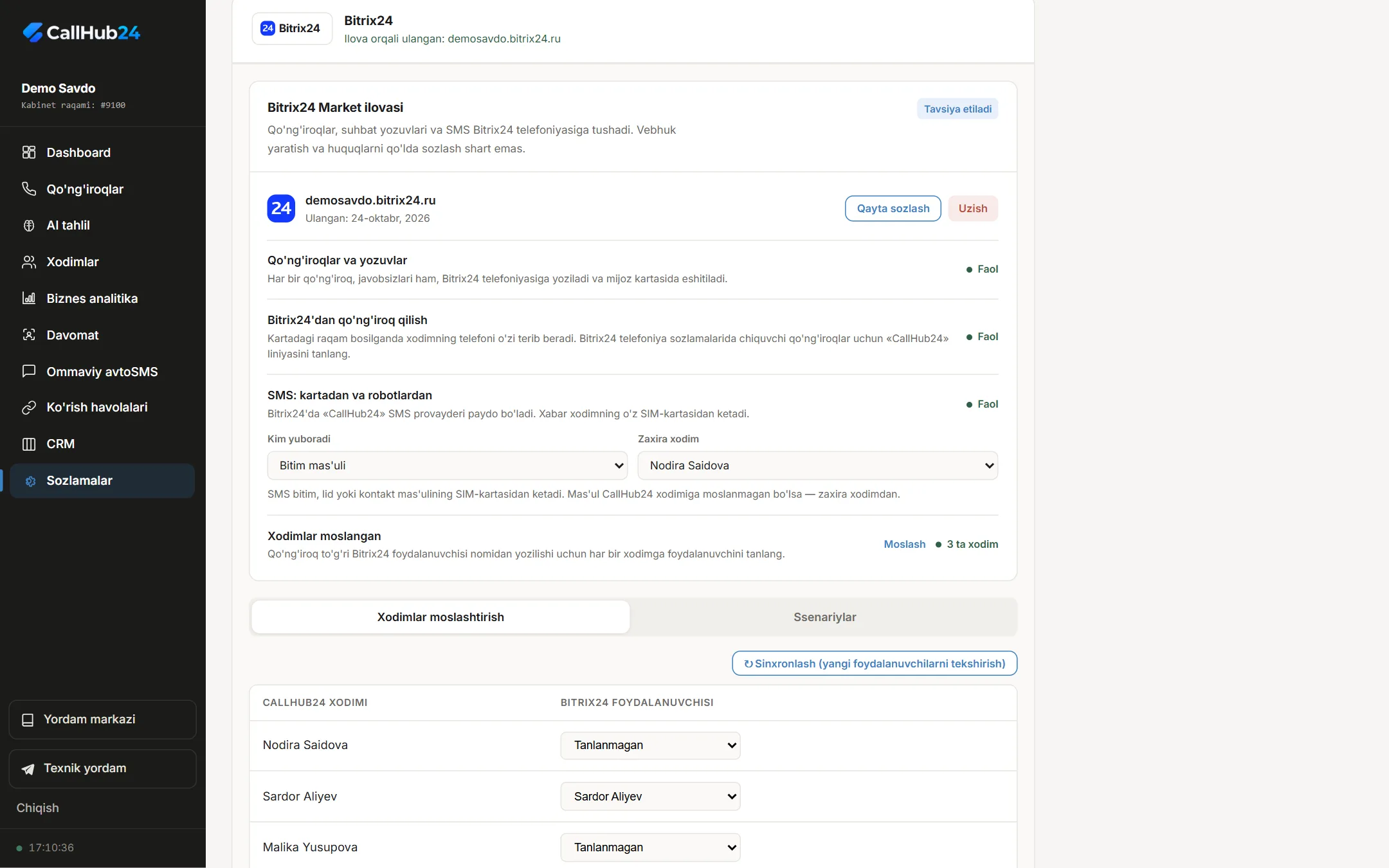
Task: Click the Biznes analitika chart icon
Action: point(29,298)
